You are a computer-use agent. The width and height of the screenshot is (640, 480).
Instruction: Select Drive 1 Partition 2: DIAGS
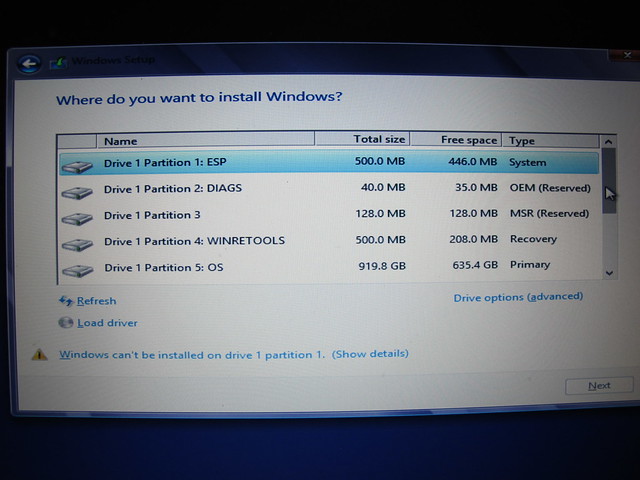coord(329,188)
